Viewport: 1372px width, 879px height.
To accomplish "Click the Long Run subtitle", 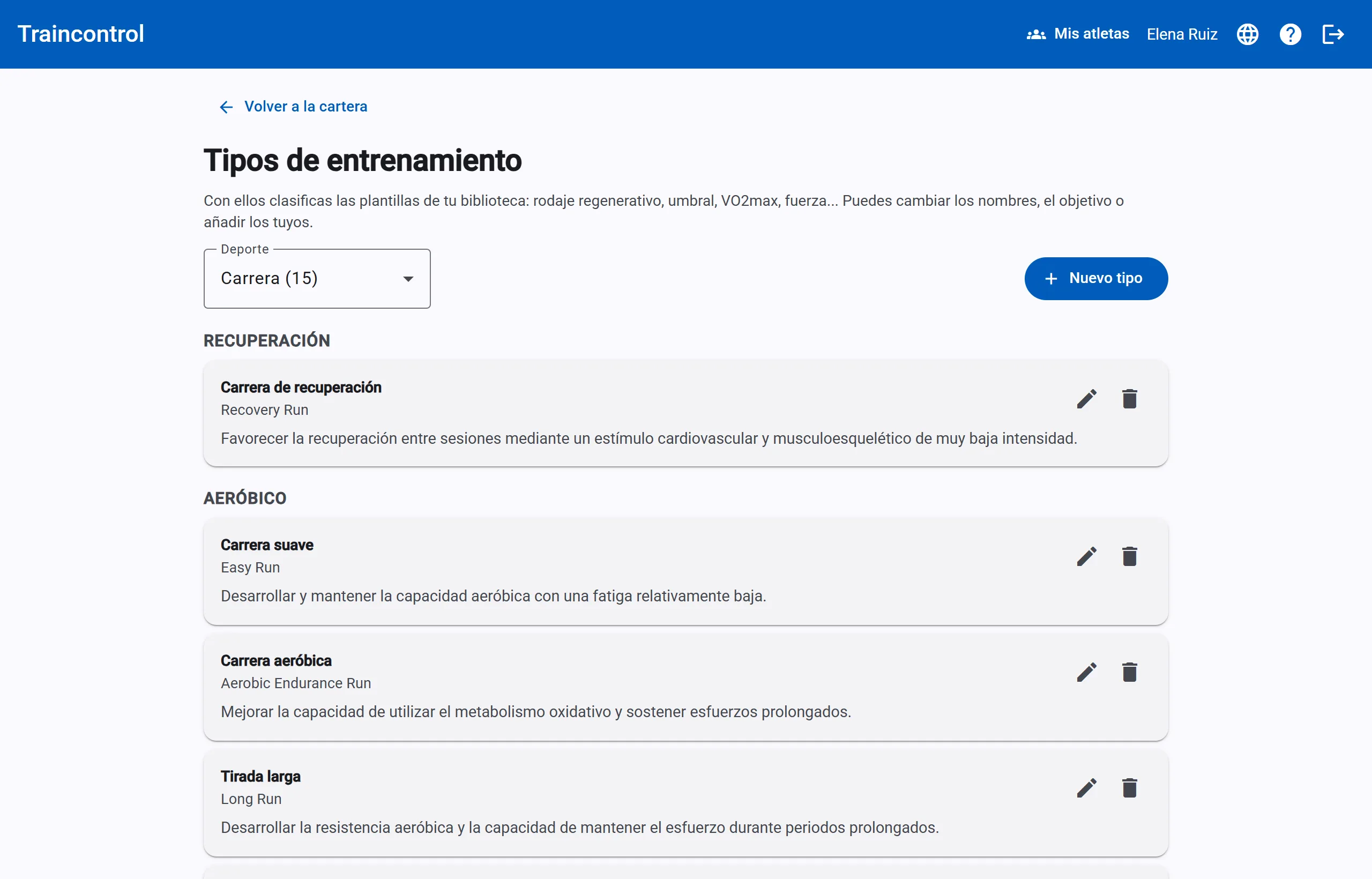I will pyautogui.click(x=251, y=799).
